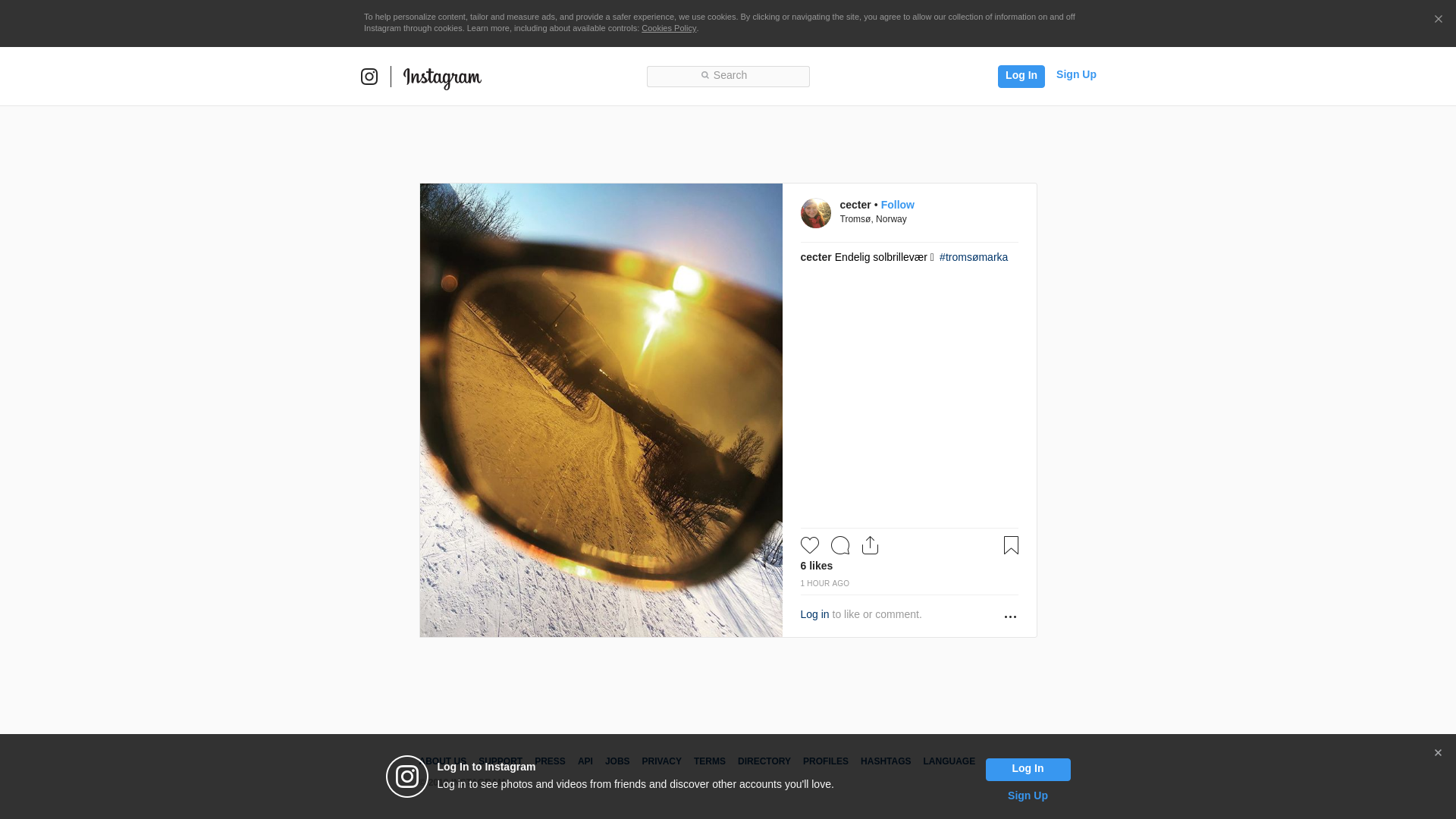The image size is (1456, 819).
Task: Open the LANGUAGE selector in footer
Action: (x=949, y=761)
